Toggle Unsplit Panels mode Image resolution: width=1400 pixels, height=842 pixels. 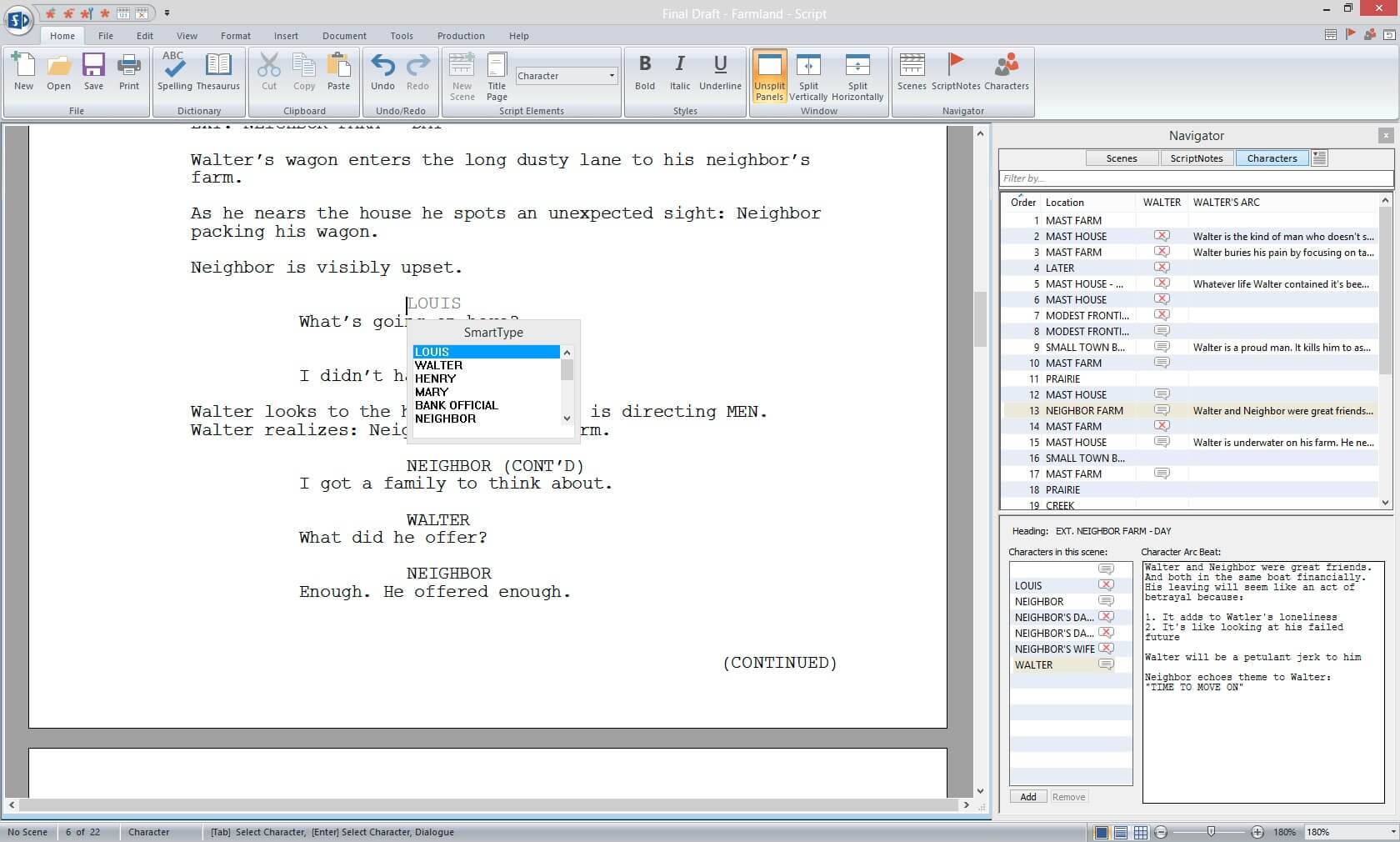768,75
